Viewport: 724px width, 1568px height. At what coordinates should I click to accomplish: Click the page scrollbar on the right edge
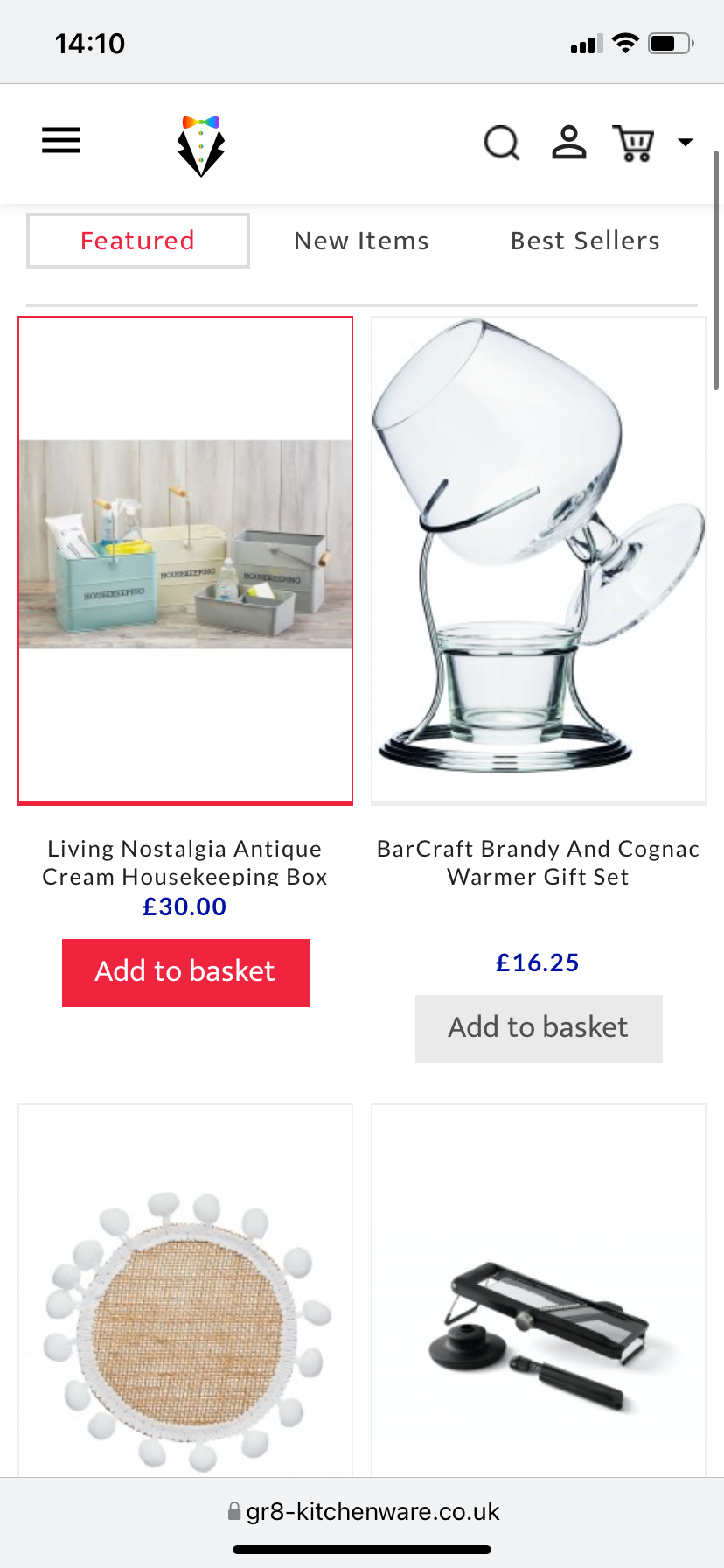coord(716,271)
